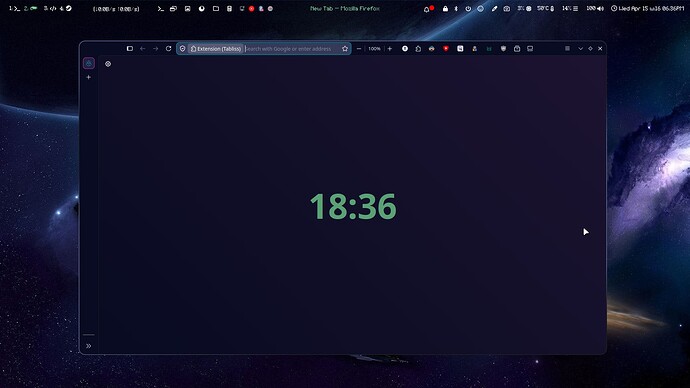Click the red shield extension icon
690x388 pixels.
coord(446,48)
